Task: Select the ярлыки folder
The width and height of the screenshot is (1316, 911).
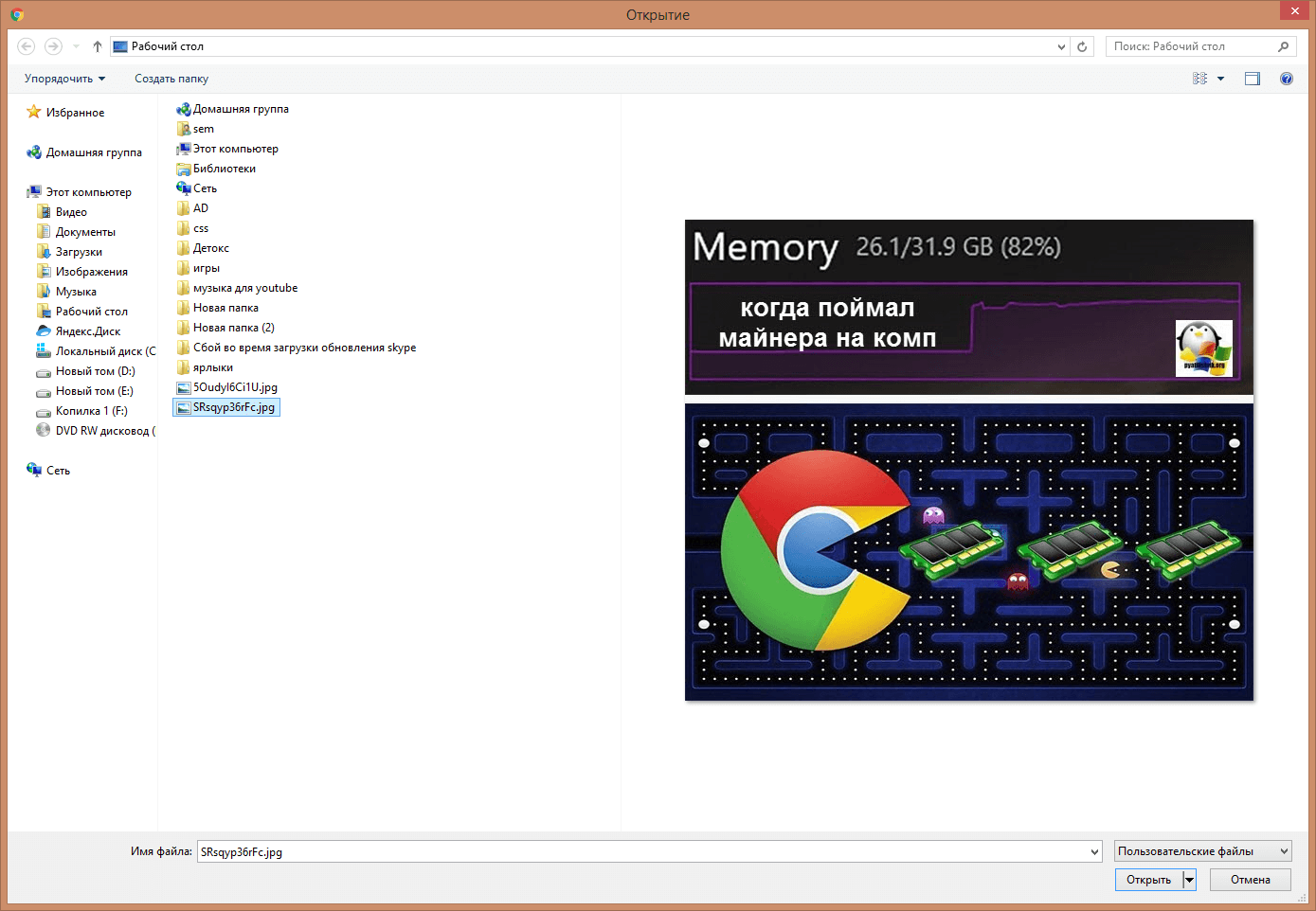Action: click(x=205, y=367)
